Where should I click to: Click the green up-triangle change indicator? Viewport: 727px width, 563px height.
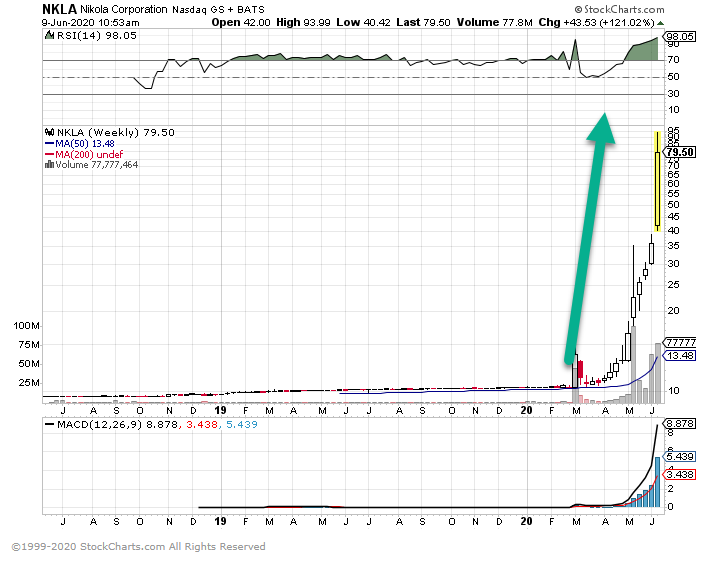pos(660,23)
